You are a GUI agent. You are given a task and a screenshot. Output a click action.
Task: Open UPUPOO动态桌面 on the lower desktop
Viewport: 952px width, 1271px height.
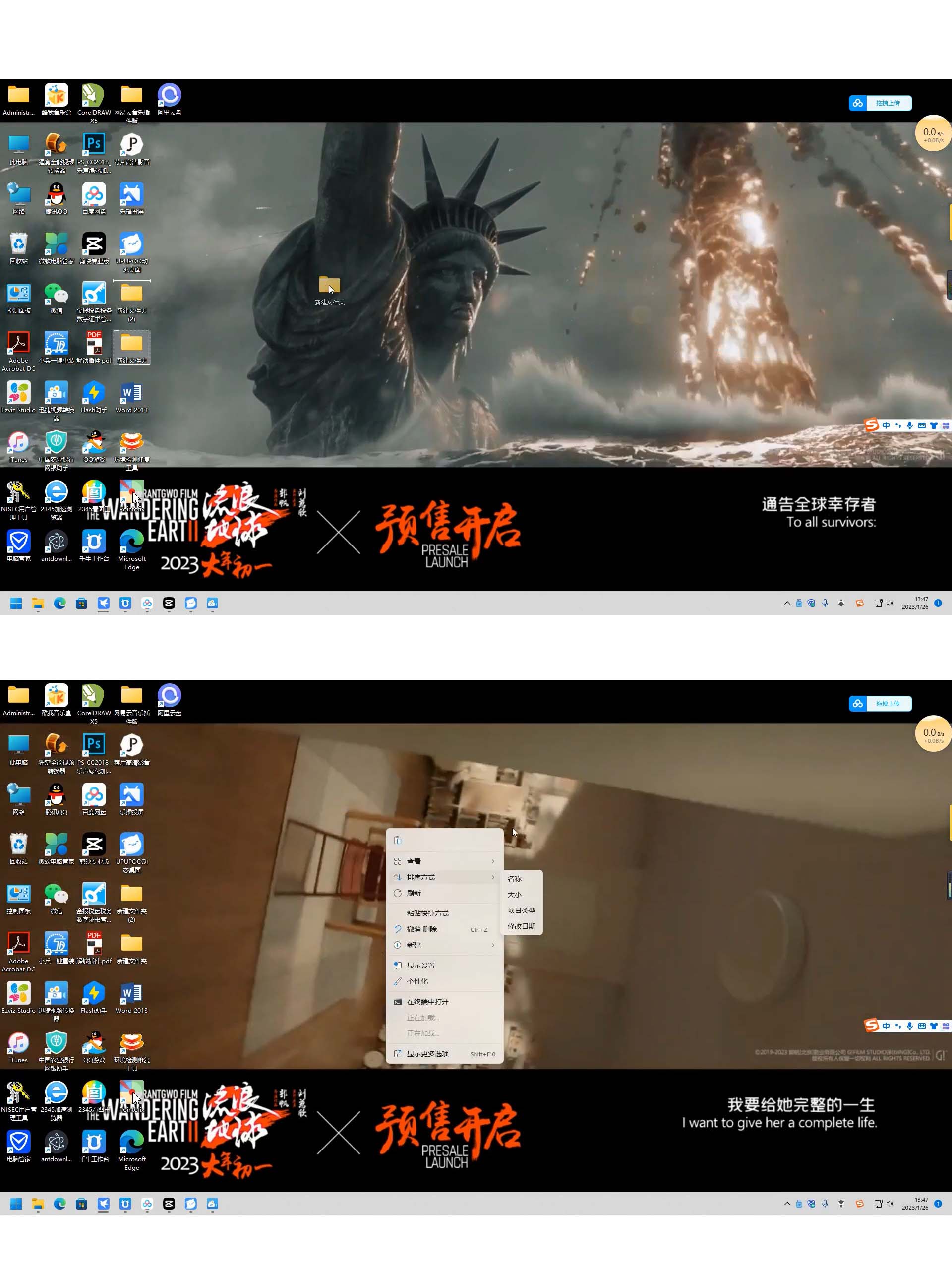[131, 852]
